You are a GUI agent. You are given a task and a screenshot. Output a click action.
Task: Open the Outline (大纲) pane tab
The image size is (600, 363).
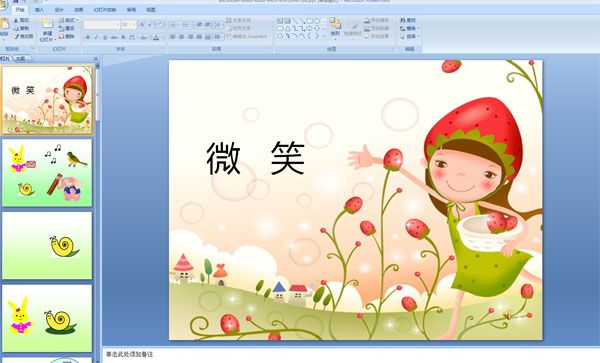click(x=21, y=59)
